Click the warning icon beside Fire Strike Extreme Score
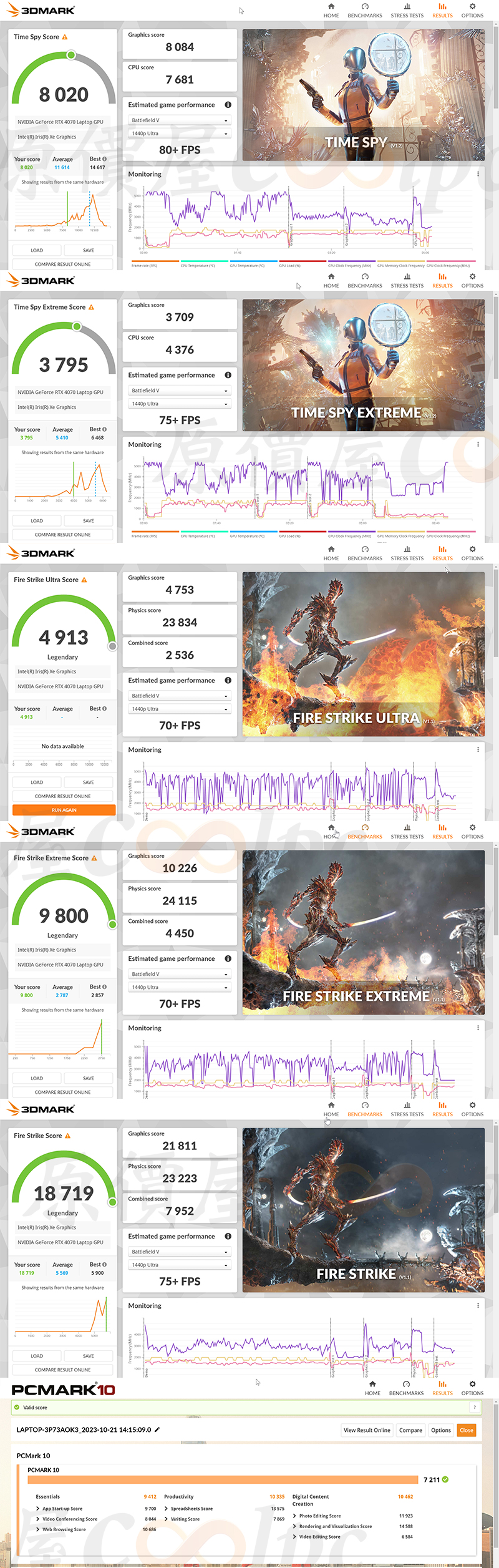Screen dimensions: 499x1568 tap(94, 858)
